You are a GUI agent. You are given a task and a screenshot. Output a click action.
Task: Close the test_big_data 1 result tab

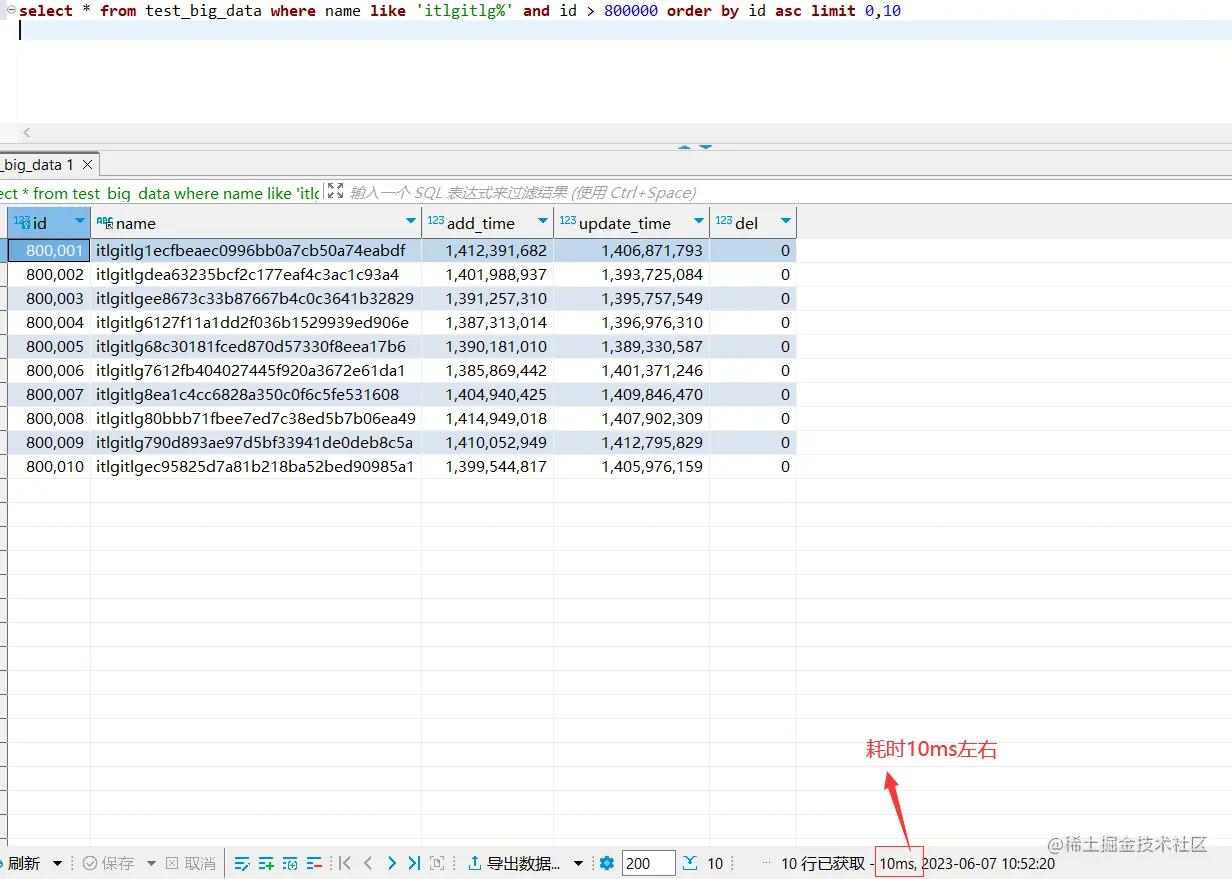pyautogui.click(x=88, y=165)
